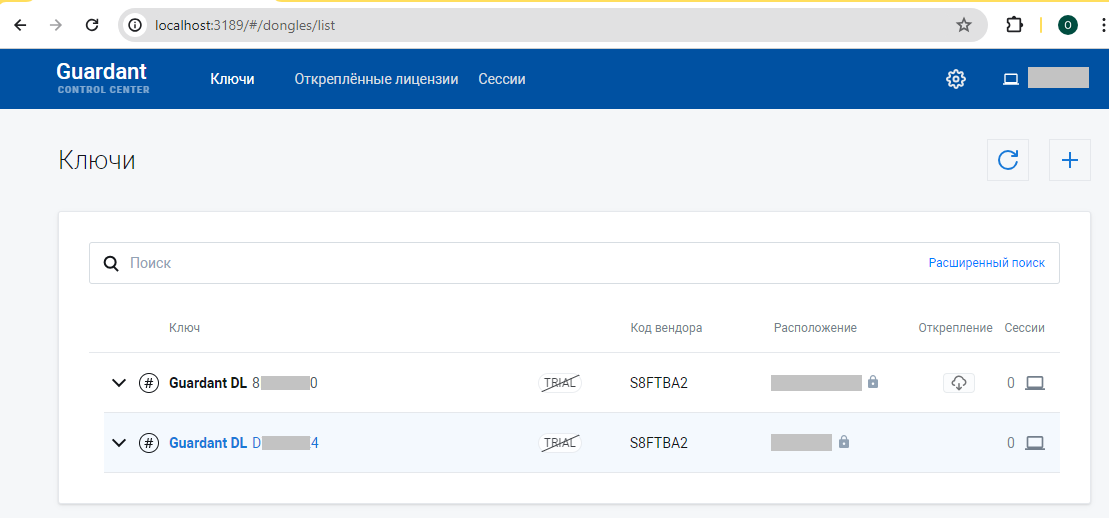Click the Расположение column header
This screenshot has width=1109, height=518.
coord(815,328)
